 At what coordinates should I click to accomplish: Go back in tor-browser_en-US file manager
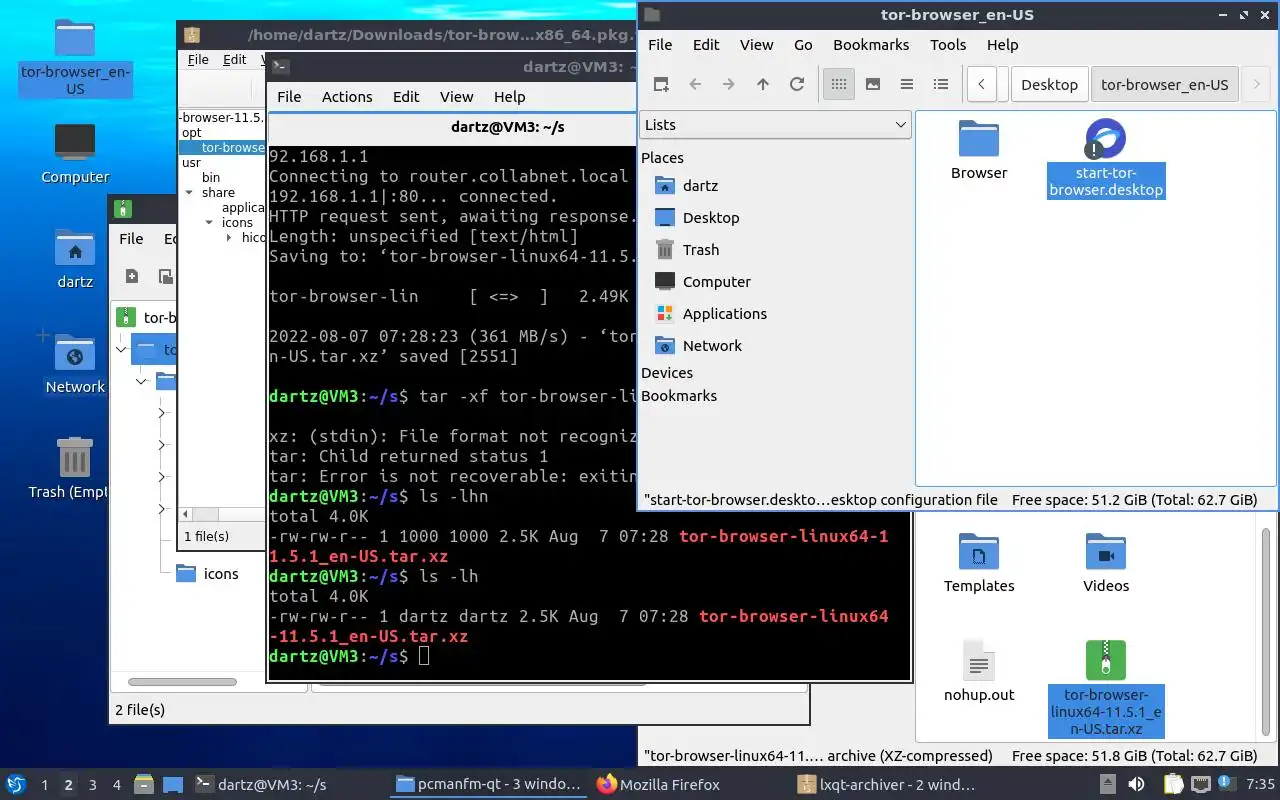695,84
